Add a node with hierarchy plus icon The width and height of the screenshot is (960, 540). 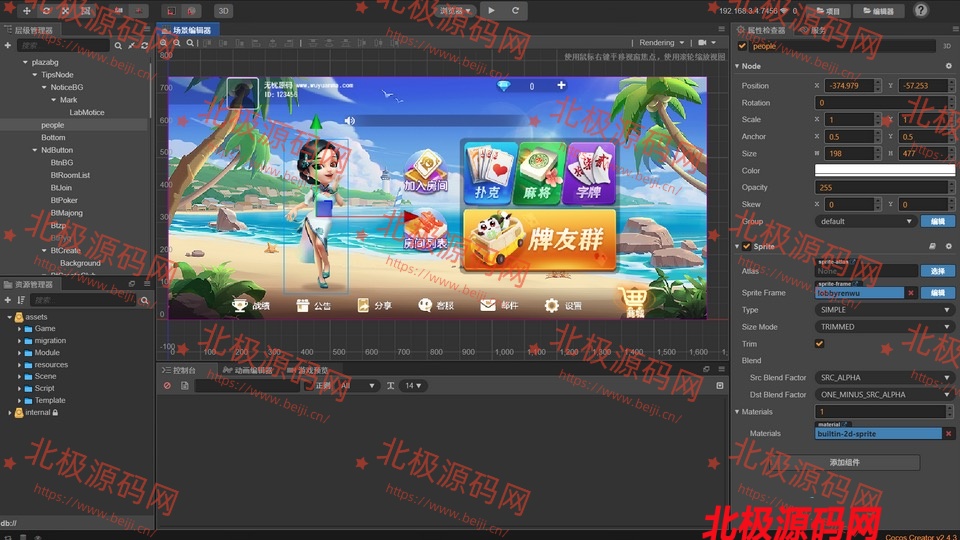(8, 45)
